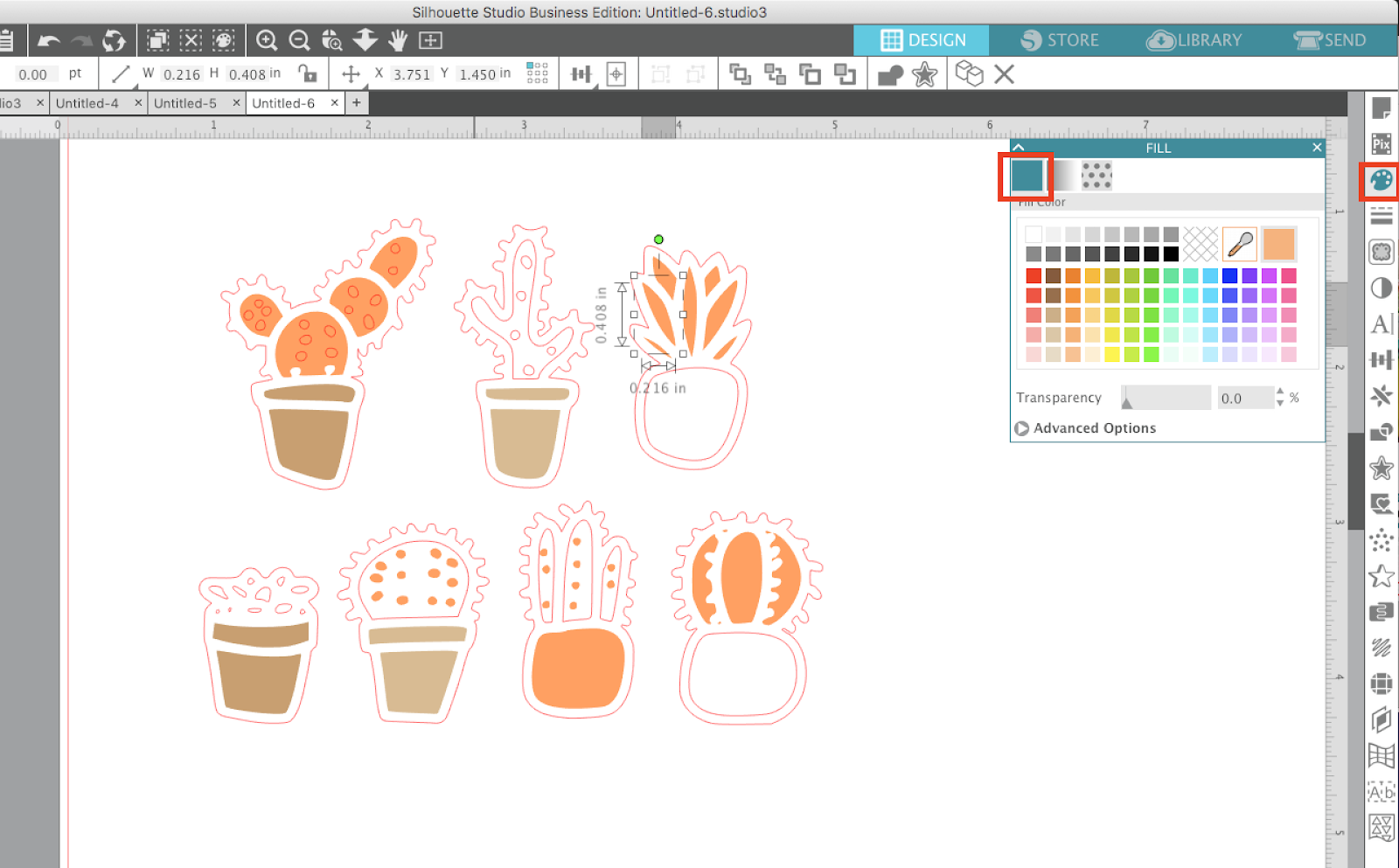Open the Fill panel palette icon
Viewport: 1399px width, 868px height.
1382,181
